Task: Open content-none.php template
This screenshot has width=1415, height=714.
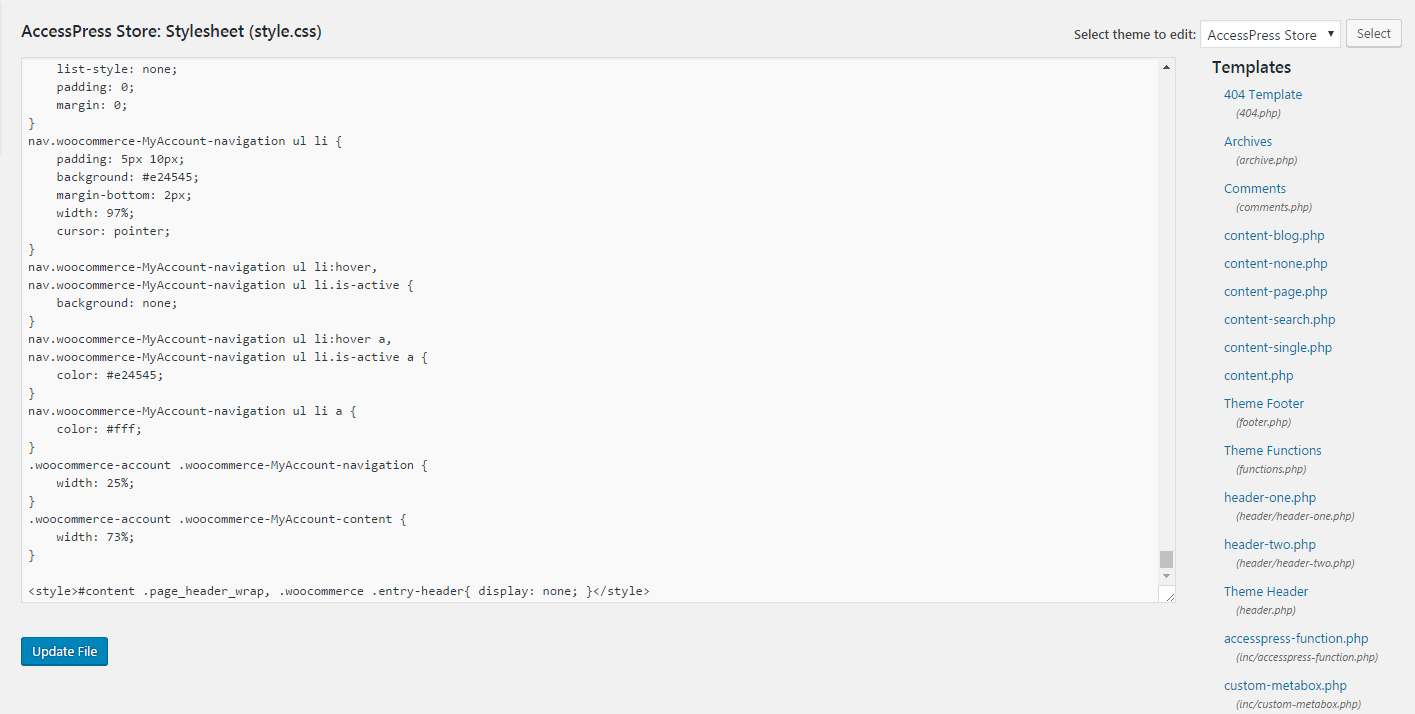Action: [1276, 263]
